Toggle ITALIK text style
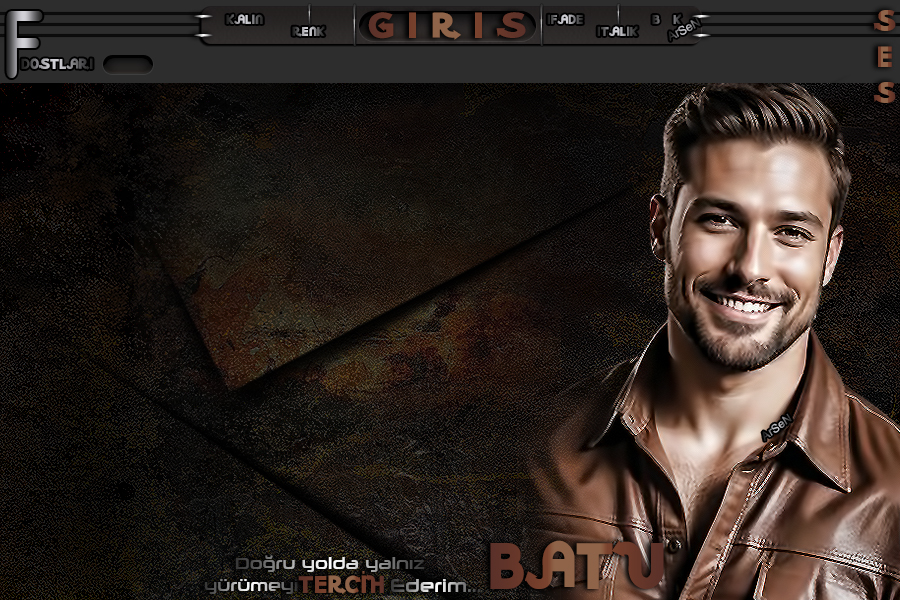The height and width of the screenshot is (600, 900). tap(617, 32)
